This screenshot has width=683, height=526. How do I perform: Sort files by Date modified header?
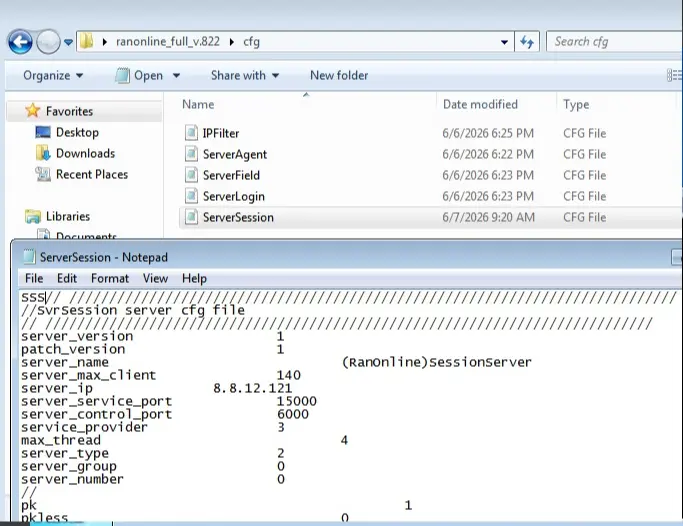coord(480,105)
